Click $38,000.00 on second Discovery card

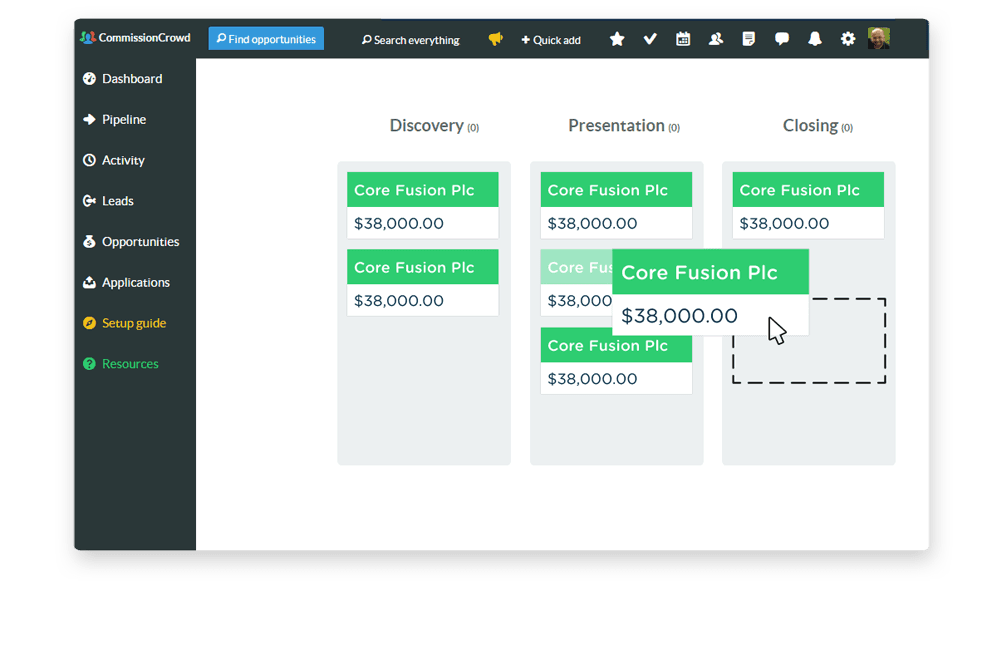399,301
